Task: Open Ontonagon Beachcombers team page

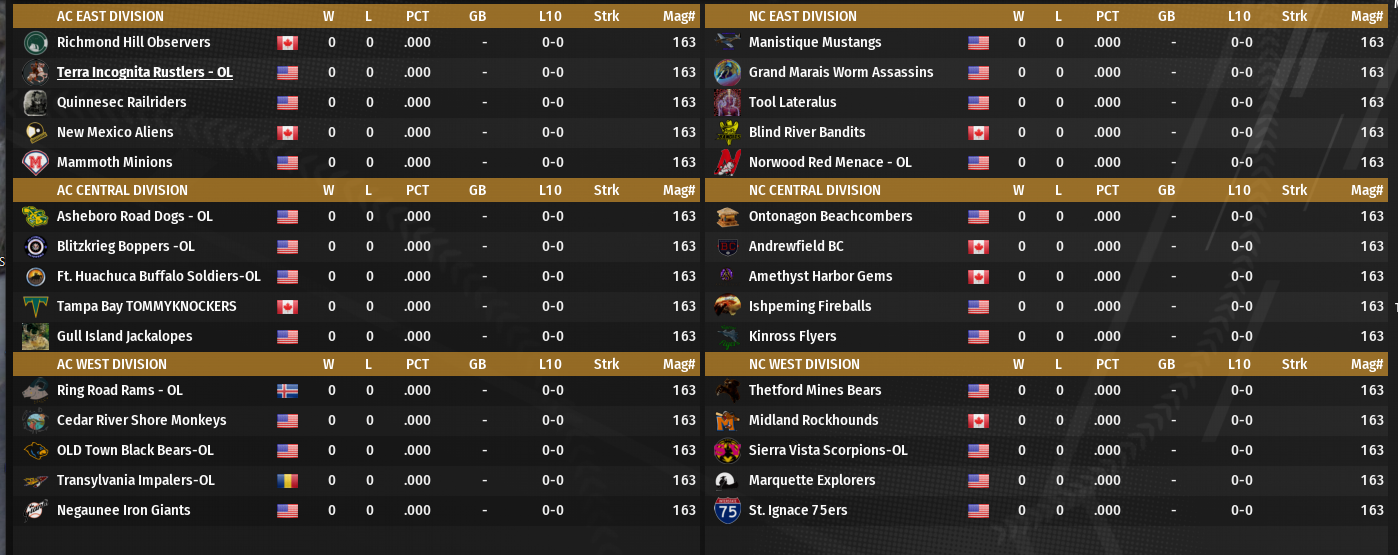Action: click(x=830, y=216)
